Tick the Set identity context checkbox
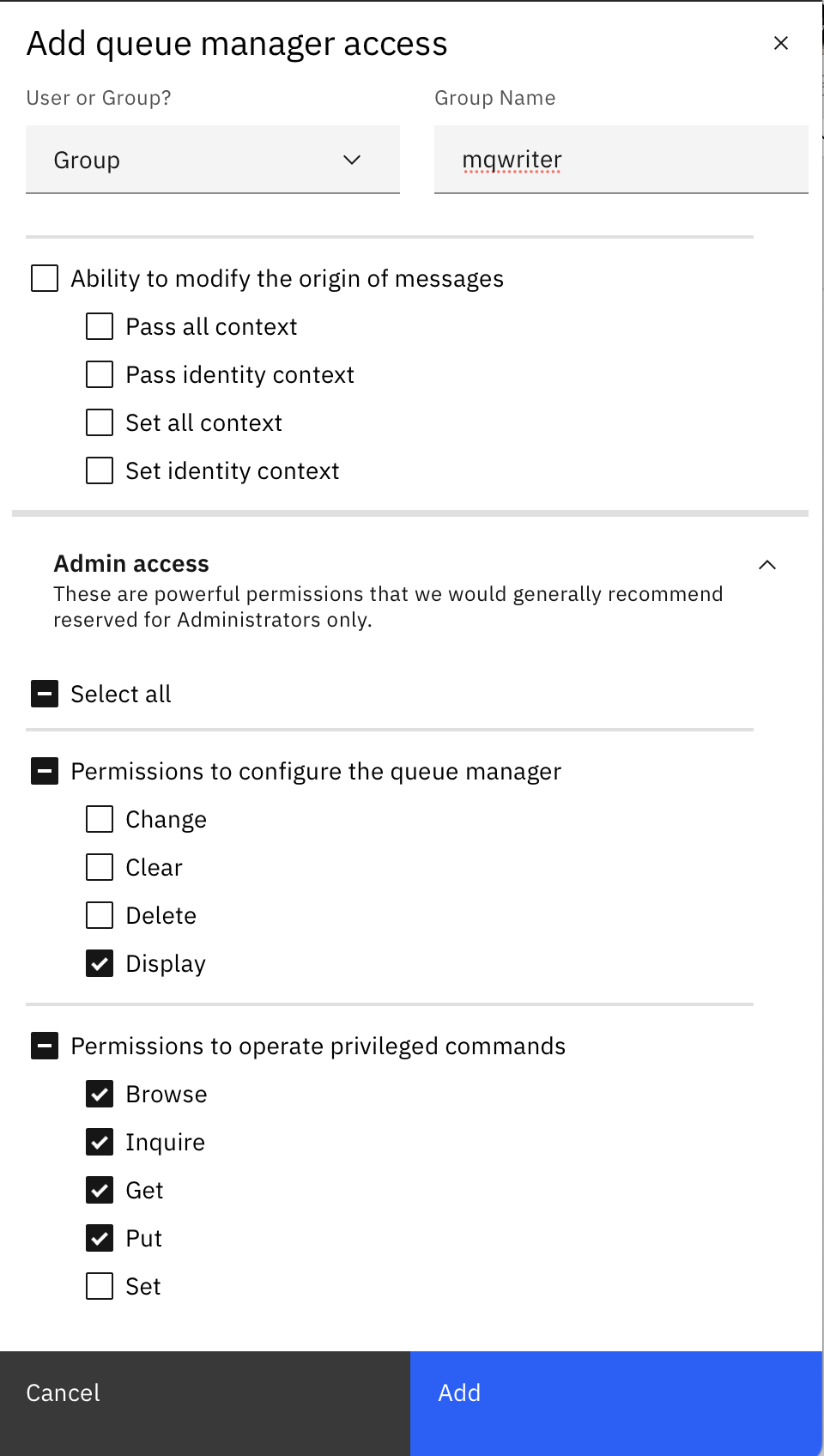This screenshot has height=1456, width=824. pyautogui.click(x=100, y=470)
